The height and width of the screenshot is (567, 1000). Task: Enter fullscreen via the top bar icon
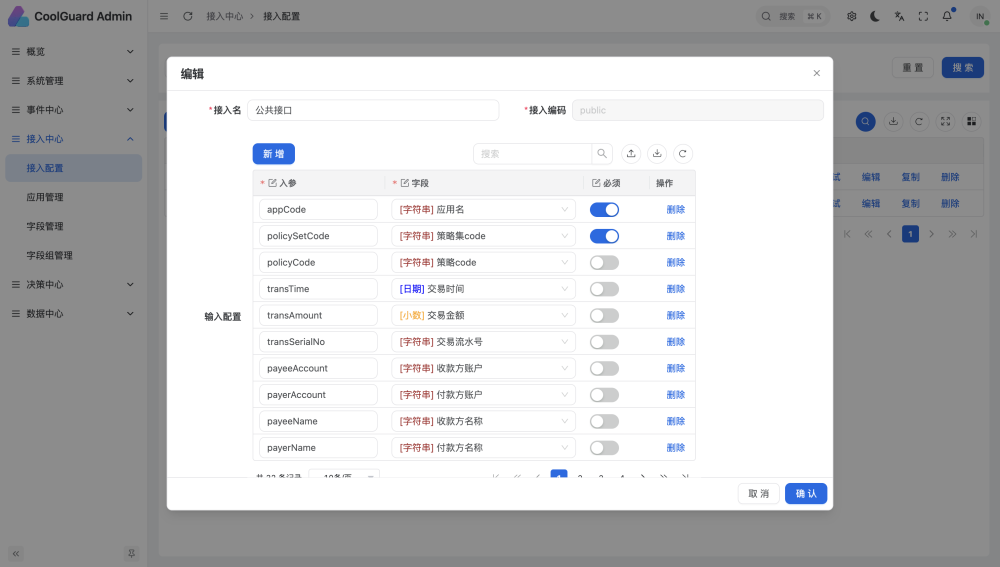(x=923, y=16)
